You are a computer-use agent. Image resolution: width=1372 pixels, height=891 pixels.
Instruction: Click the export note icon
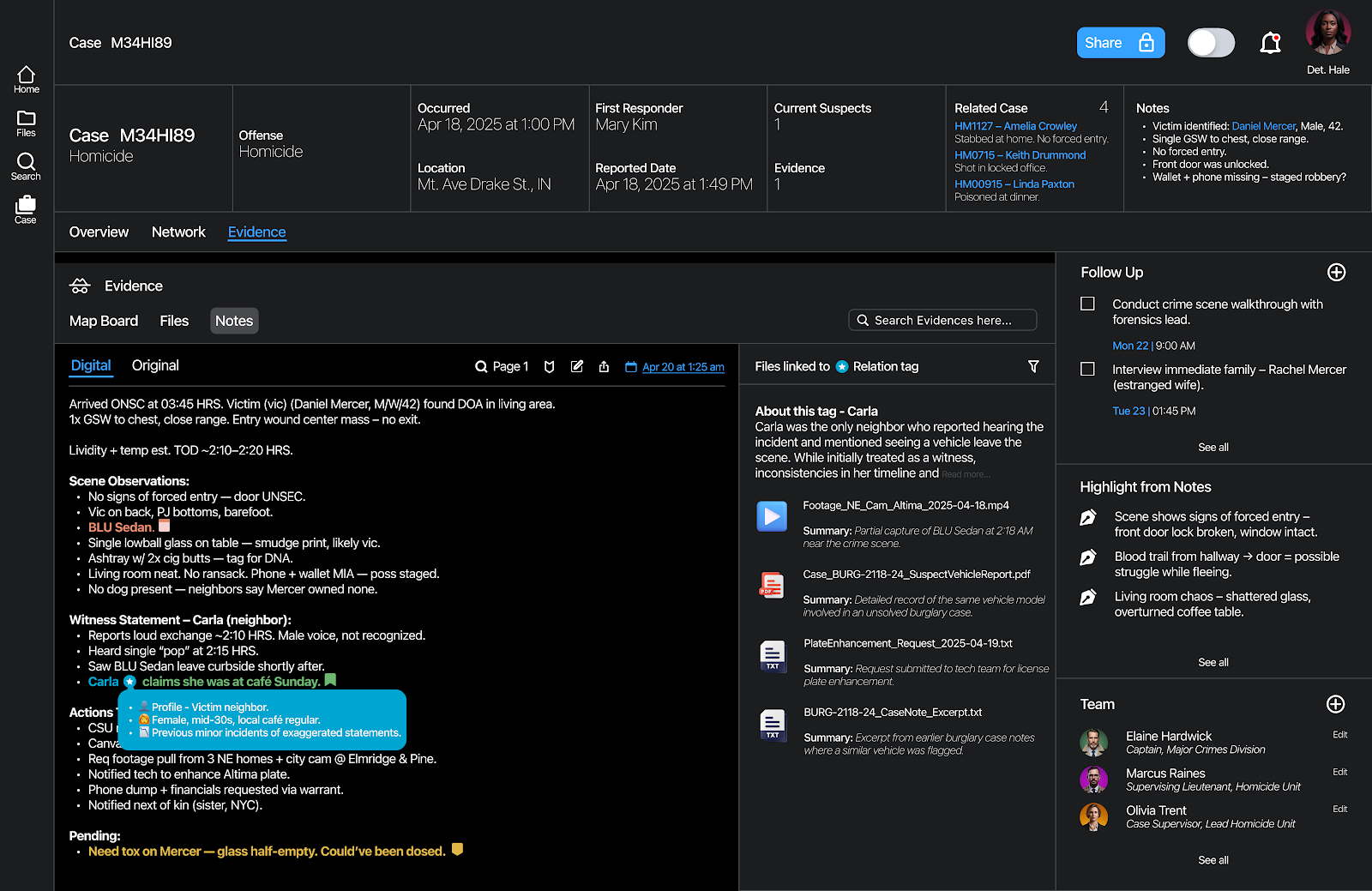[604, 367]
